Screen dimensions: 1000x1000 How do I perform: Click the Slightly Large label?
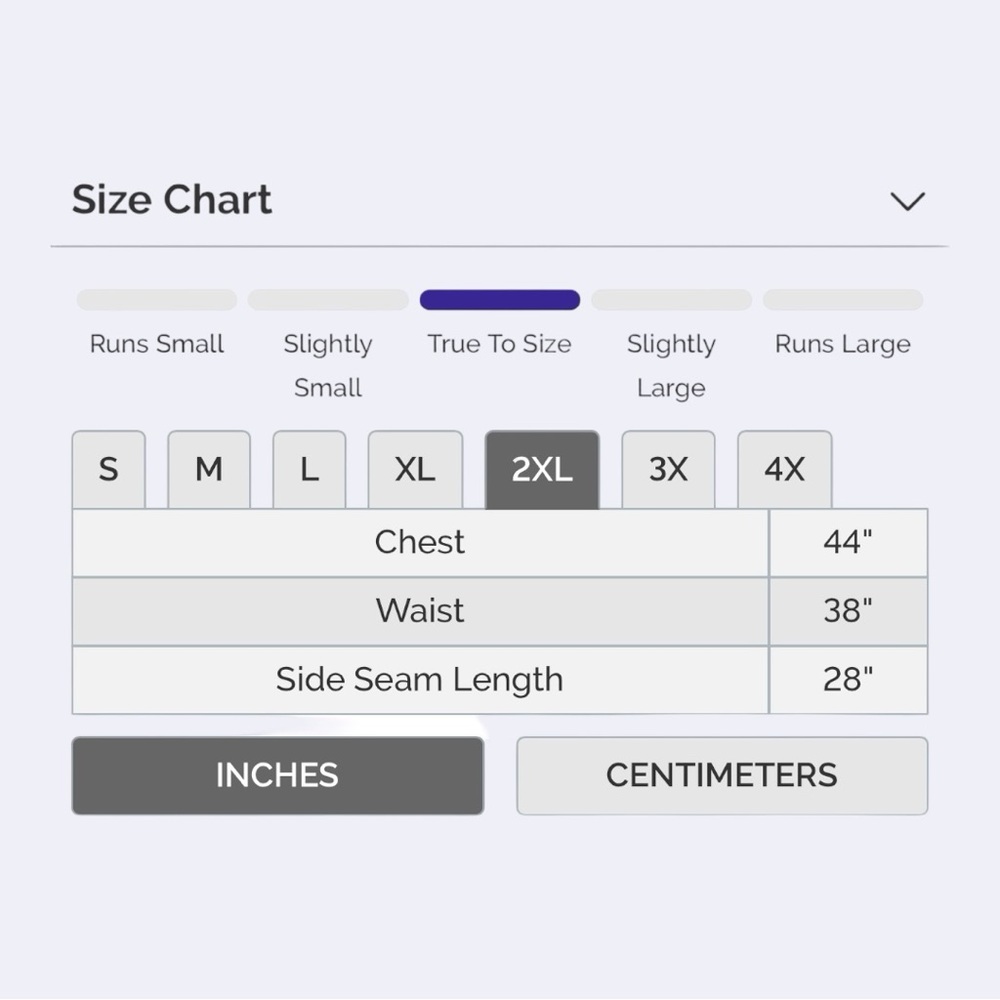tap(672, 367)
